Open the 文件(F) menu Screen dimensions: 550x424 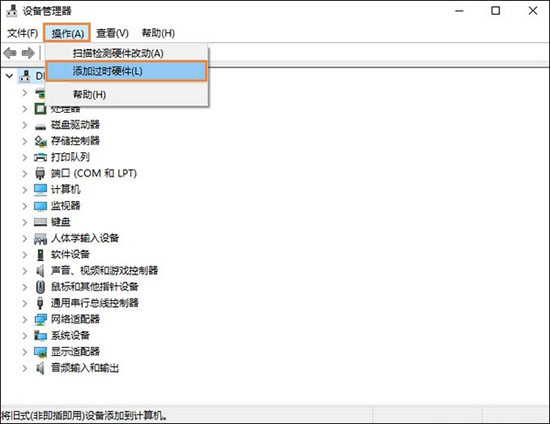point(22,33)
